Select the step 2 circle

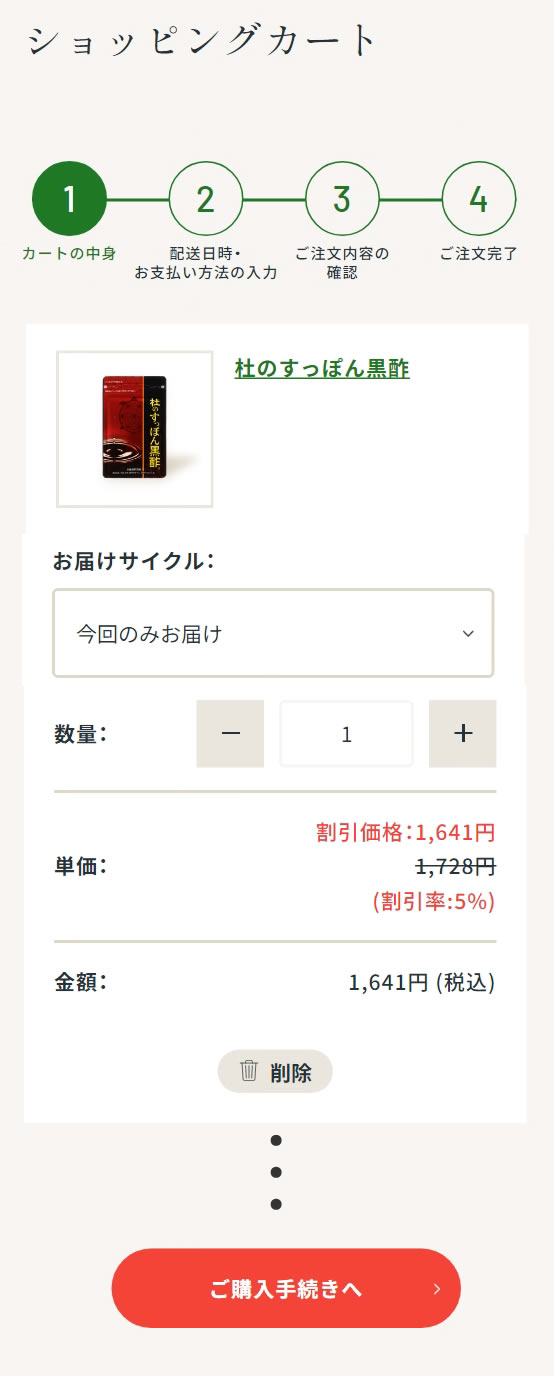pyautogui.click(x=206, y=199)
